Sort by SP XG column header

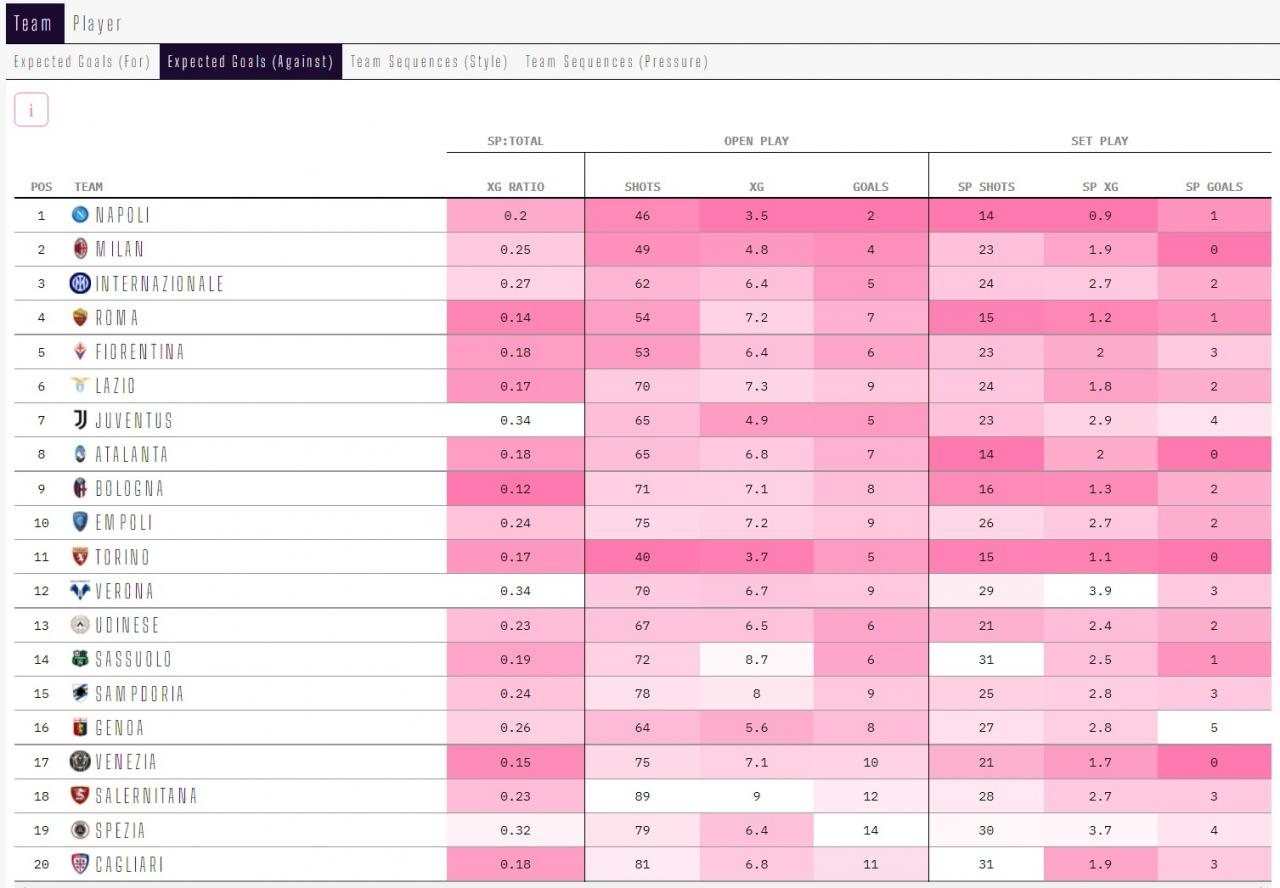[x=1100, y=187]
